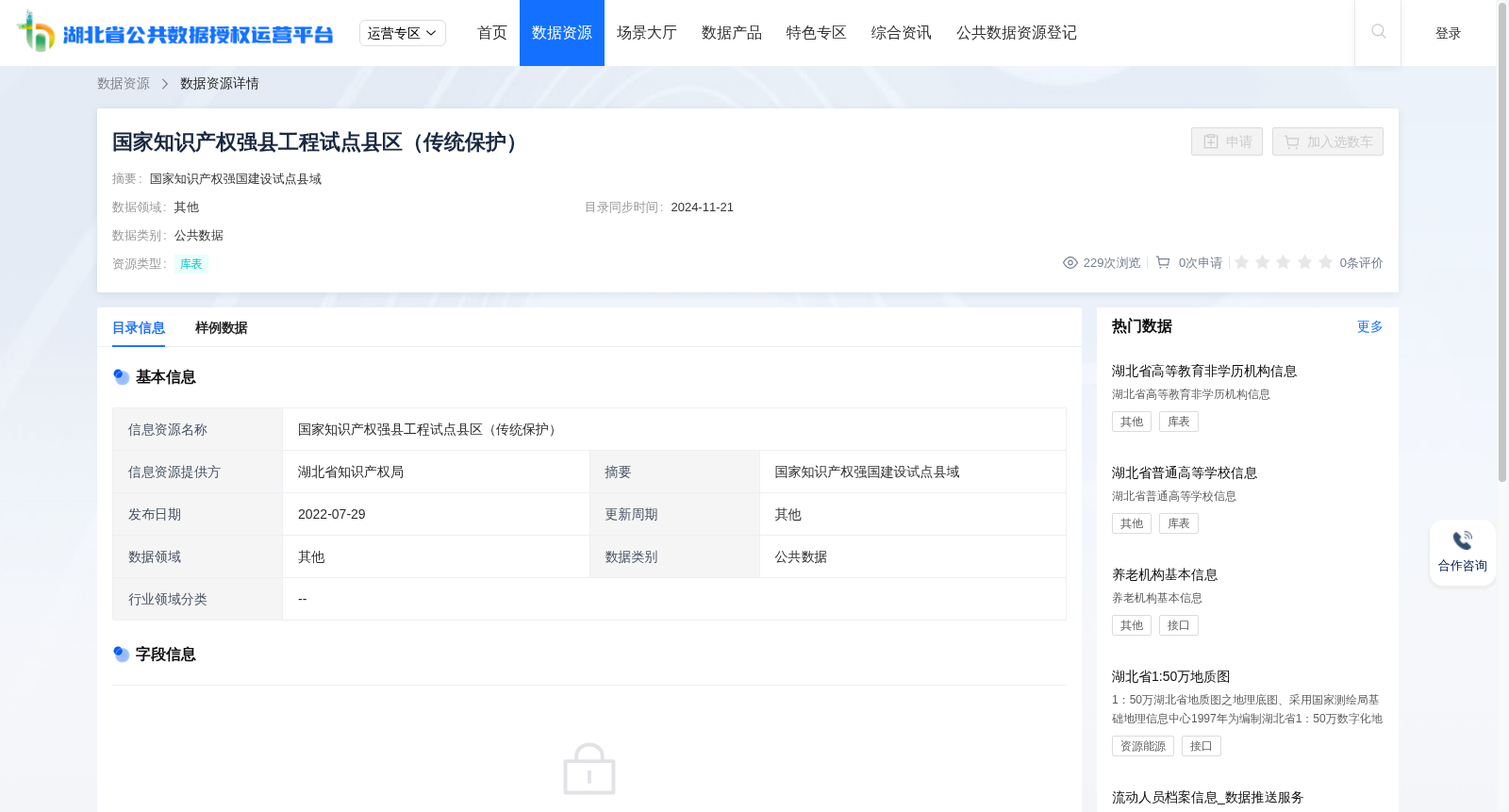The width and height of the screenshot is (1509, 812).
Task: Open the 特色专区 menu
Action: pyautogui.click(x=817, y=33)
